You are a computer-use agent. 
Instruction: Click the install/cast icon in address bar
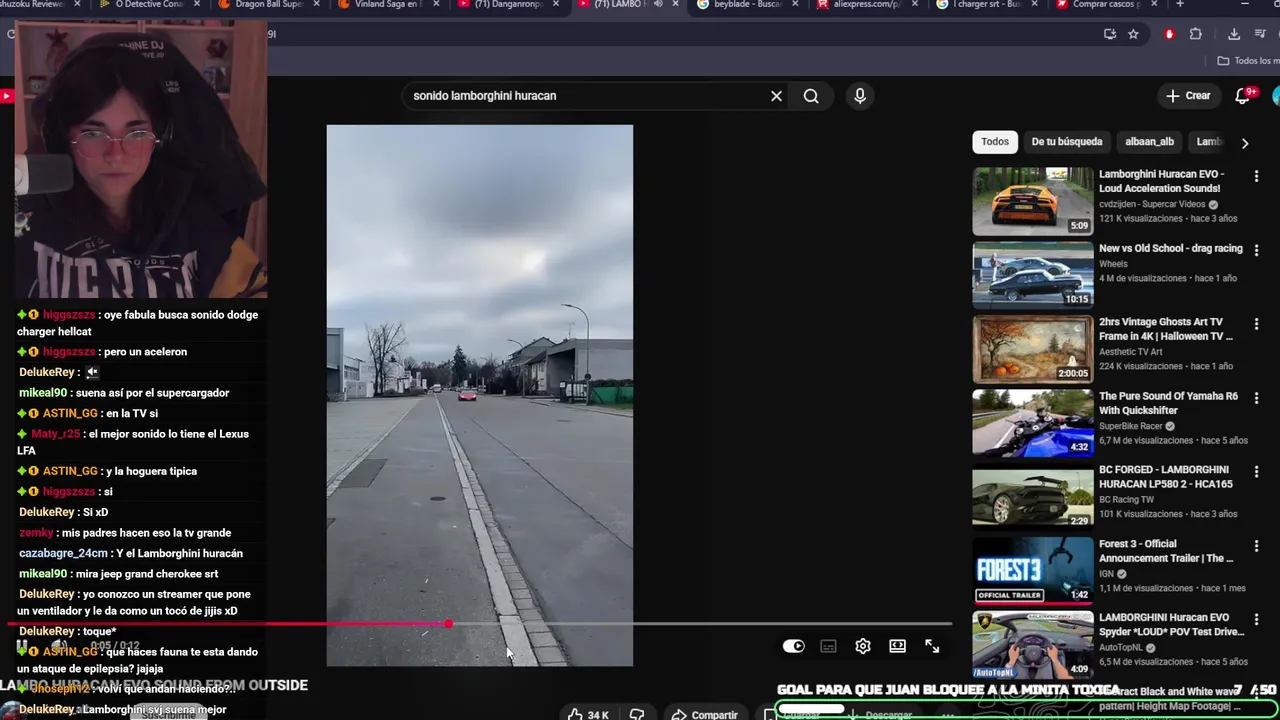click(1110, 34)
